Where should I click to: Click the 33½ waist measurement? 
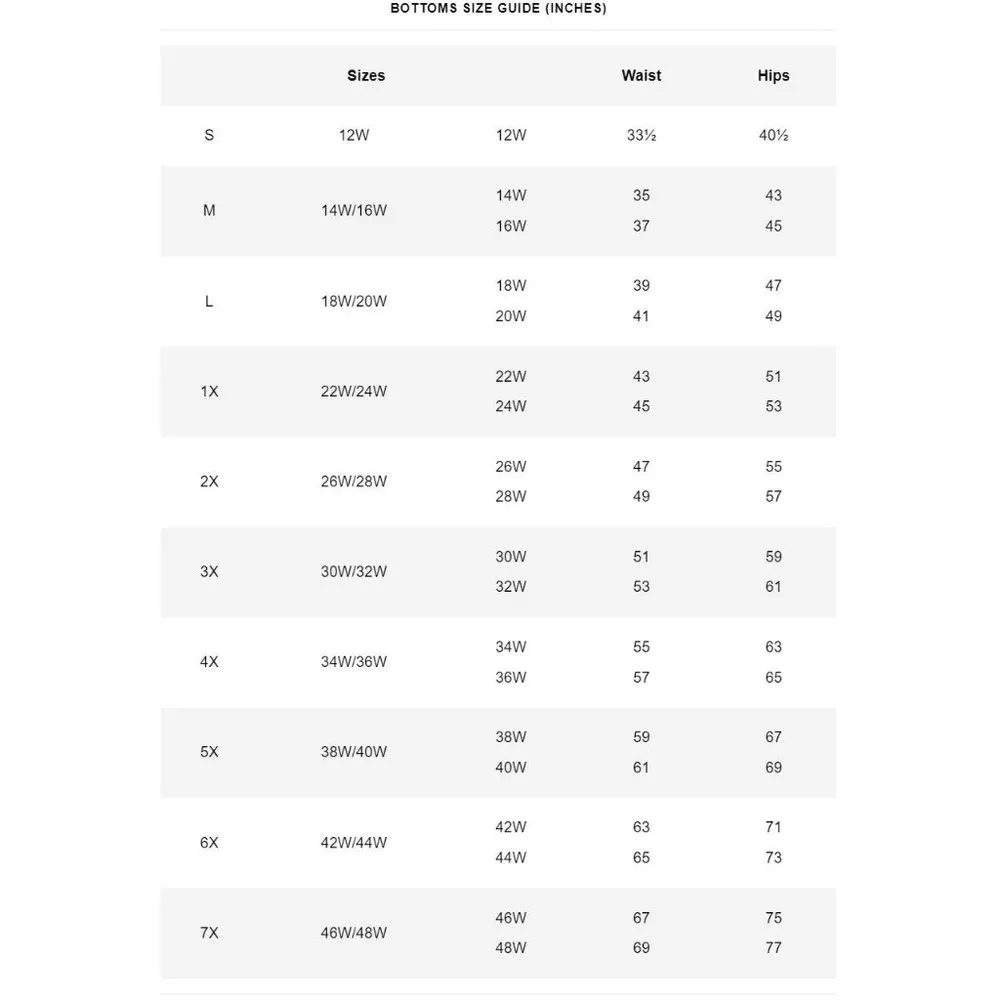[641, 135]
